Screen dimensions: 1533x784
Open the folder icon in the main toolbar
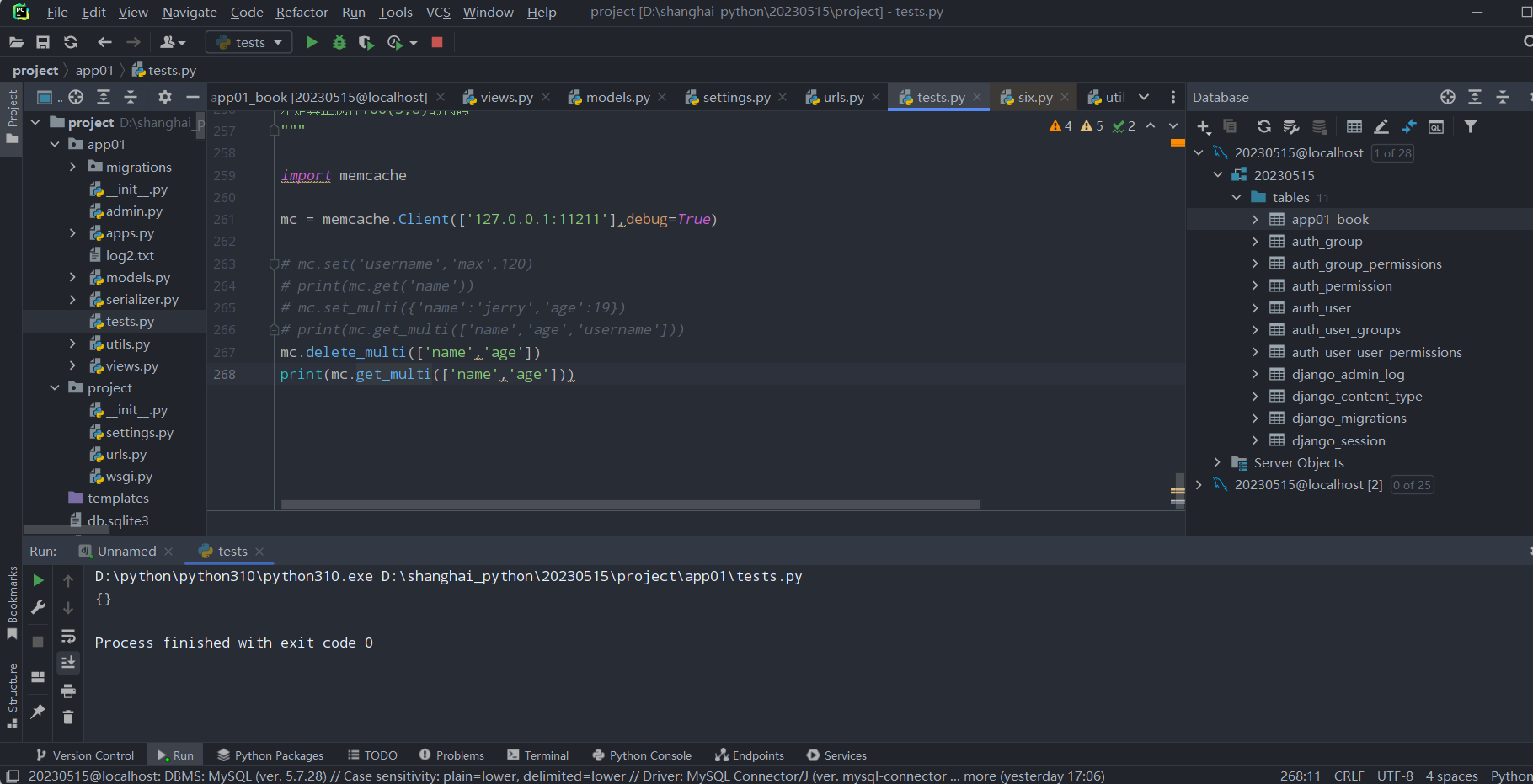[16, 42]
